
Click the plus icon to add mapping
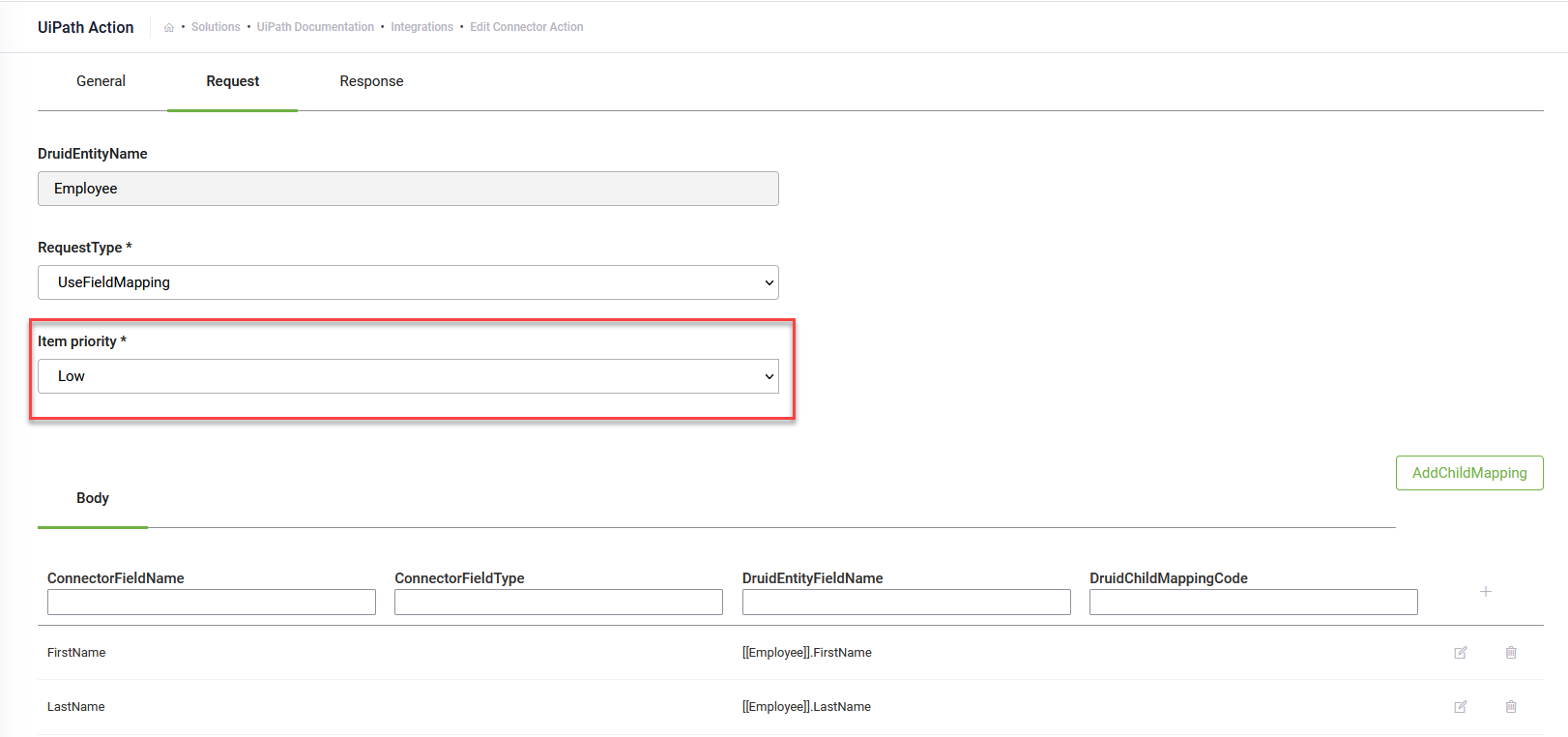[x=1485, y=592]
